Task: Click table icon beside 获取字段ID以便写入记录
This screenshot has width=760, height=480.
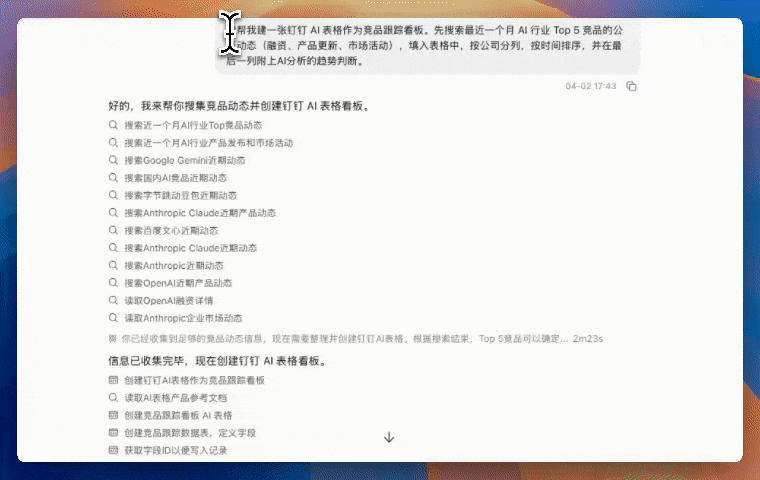Action: click(x=113, y=450)
